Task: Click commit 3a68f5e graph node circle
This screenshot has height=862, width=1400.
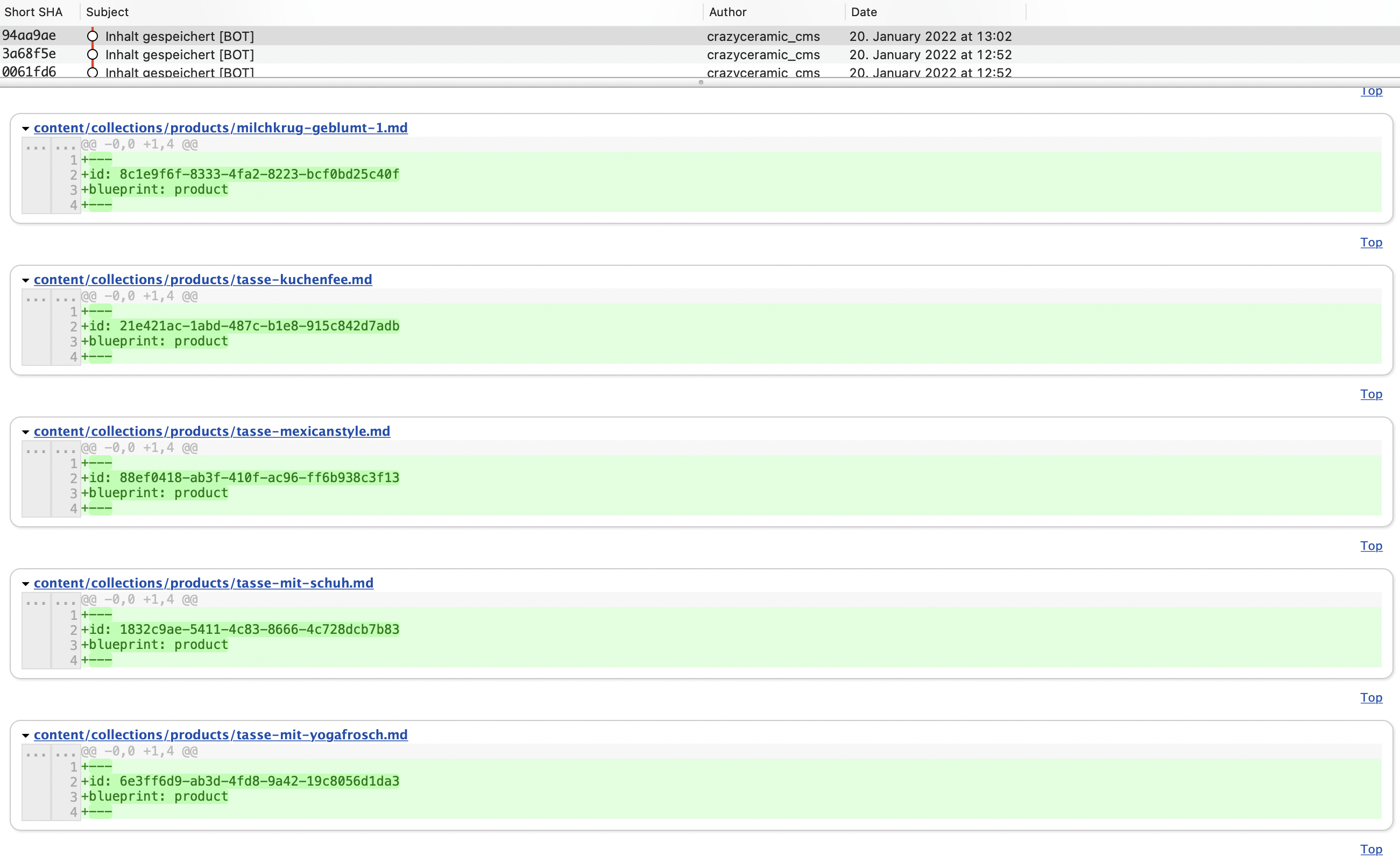Action: tap(93, 55)
